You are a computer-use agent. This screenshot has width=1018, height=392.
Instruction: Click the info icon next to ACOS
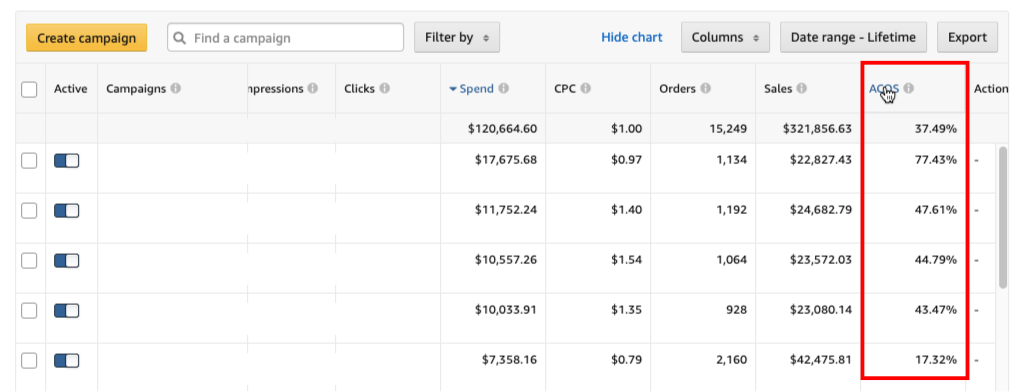(908, 89)
